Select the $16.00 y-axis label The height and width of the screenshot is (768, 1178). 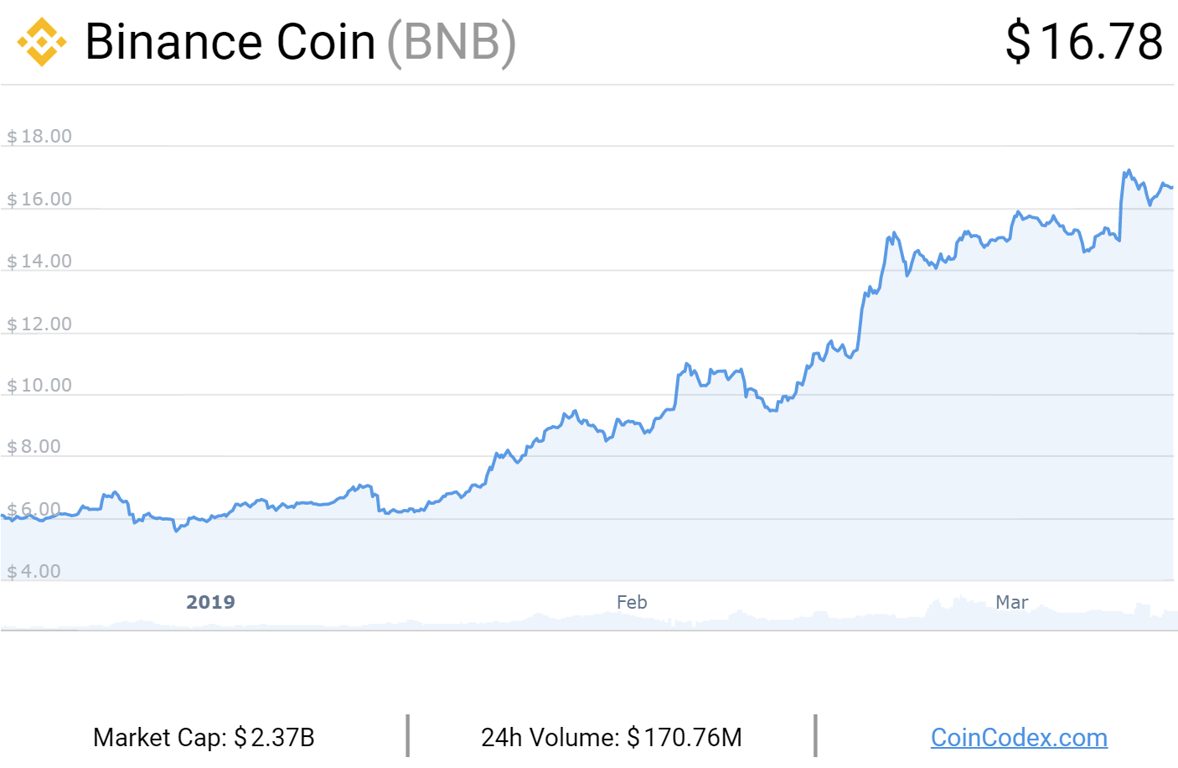(40, 200)
